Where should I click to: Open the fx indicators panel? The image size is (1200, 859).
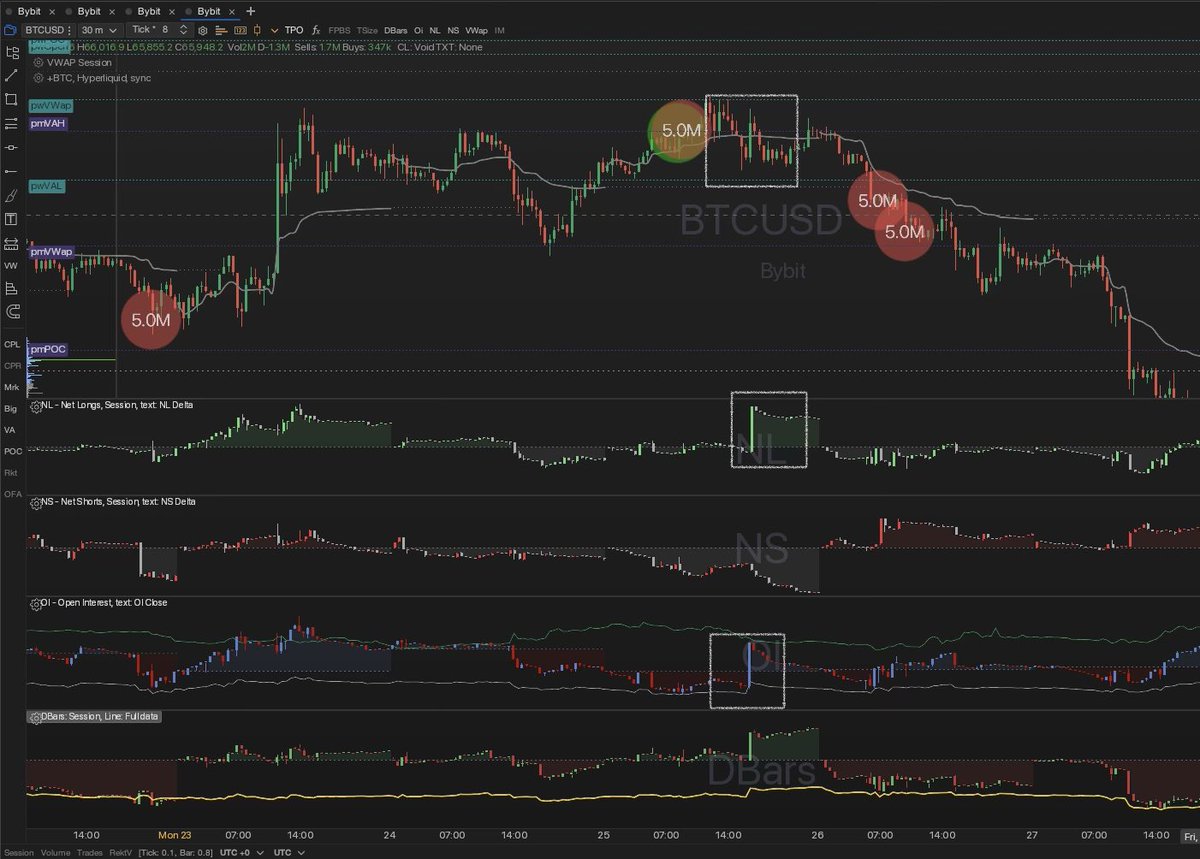pyautogui.click(x=315, y=29)
